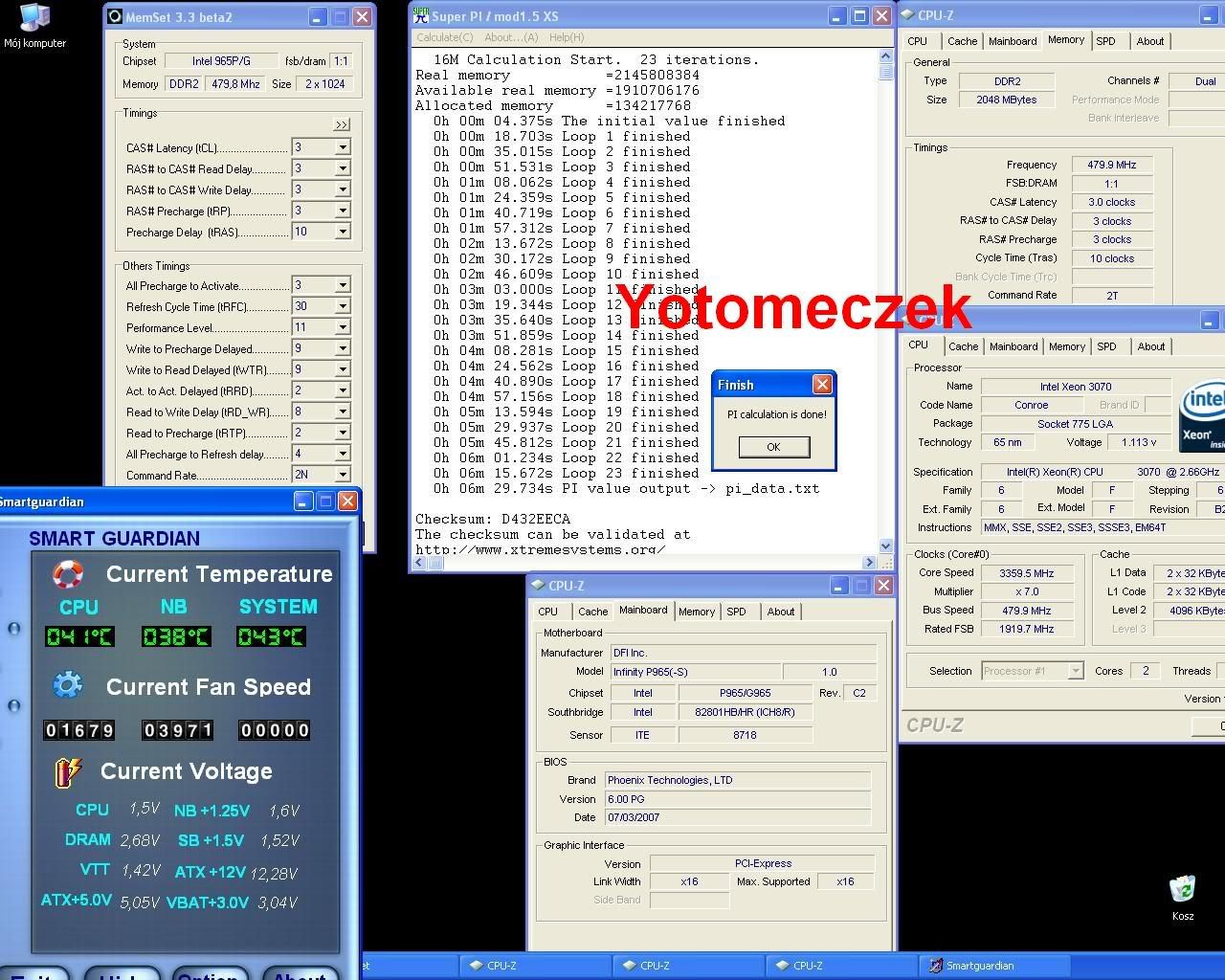The height and width of the screenshot is (980, 1225).
Task: Open Act. to Act. Delayed (tRRD) dropdown
Action: click(342, 390)
